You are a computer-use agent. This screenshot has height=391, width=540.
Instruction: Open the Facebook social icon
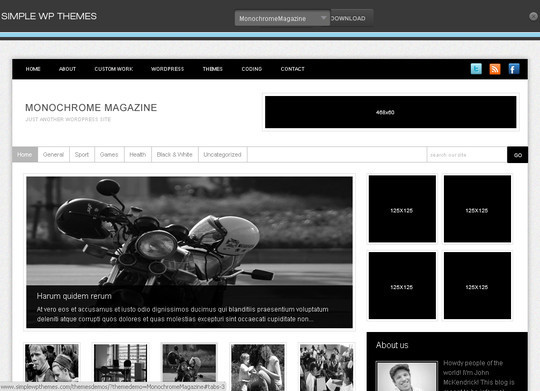coord(514,69)
